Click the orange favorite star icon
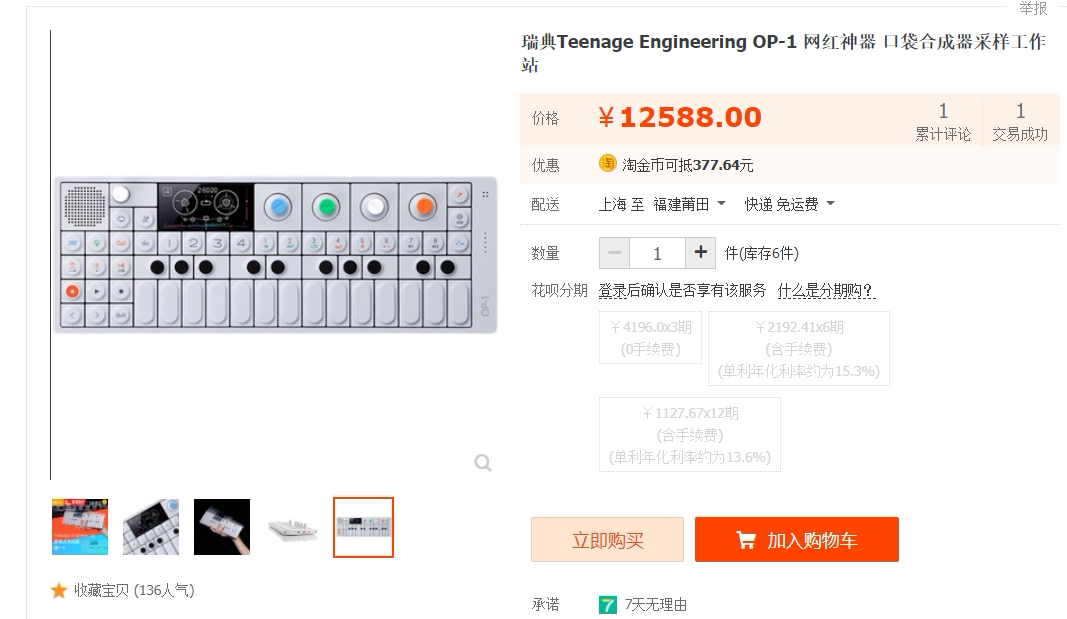Image resolution: width=1067 pixels, height=619 pixels. pos(59,590)
